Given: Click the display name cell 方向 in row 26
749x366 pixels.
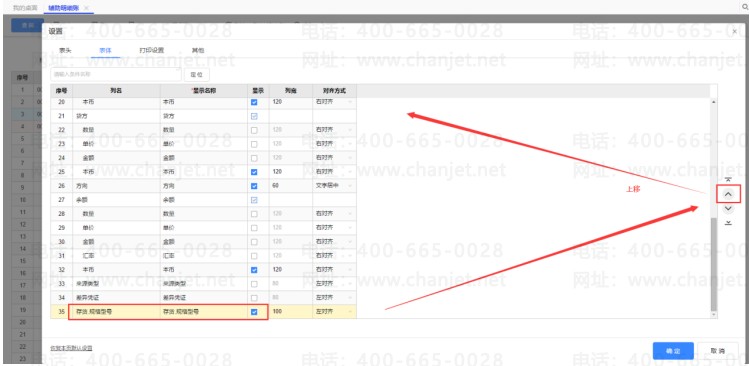Looking at the screenshot, I should 204,186.
